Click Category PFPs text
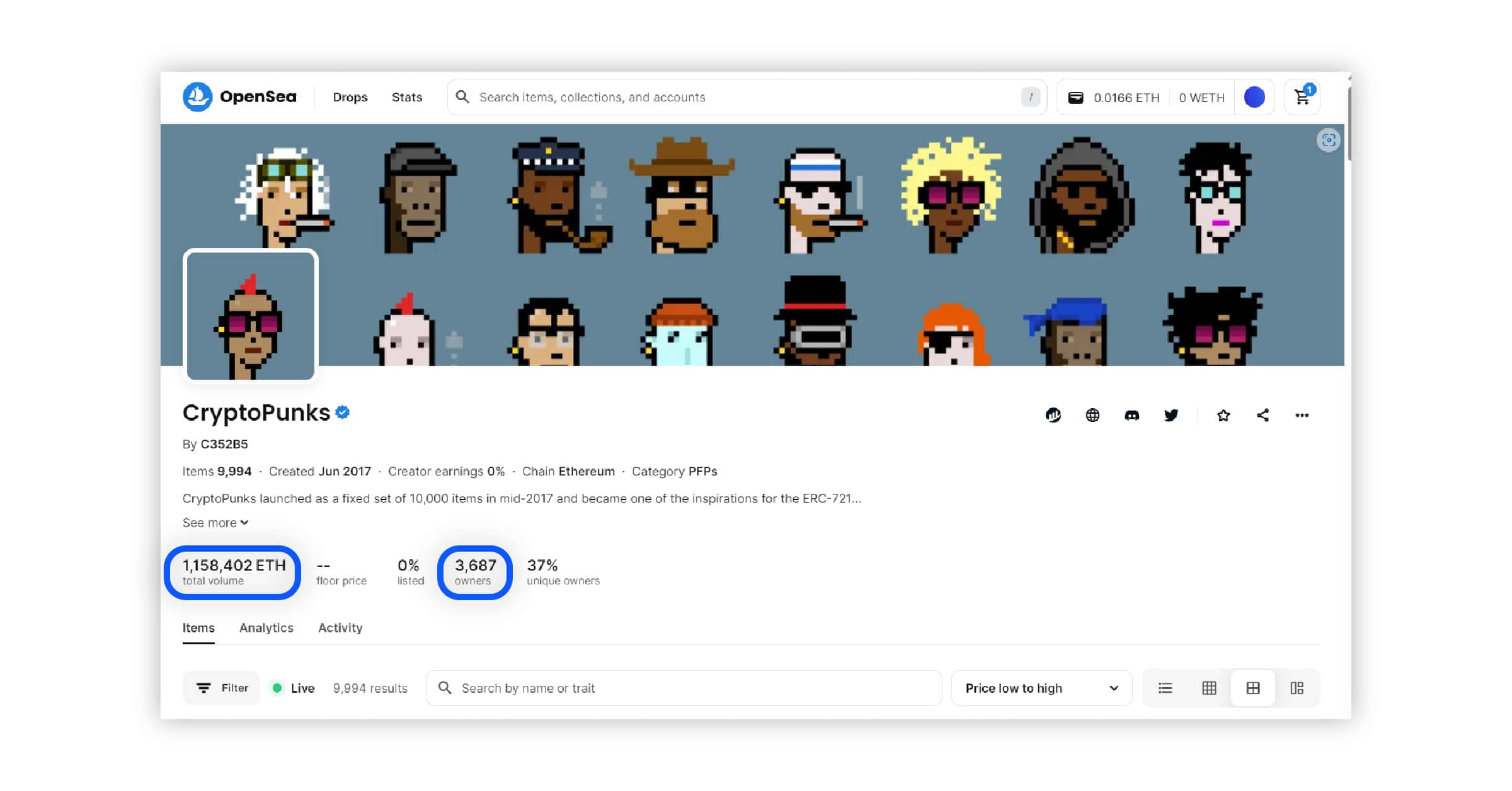The image size is (1512, 791). [674, 471]
